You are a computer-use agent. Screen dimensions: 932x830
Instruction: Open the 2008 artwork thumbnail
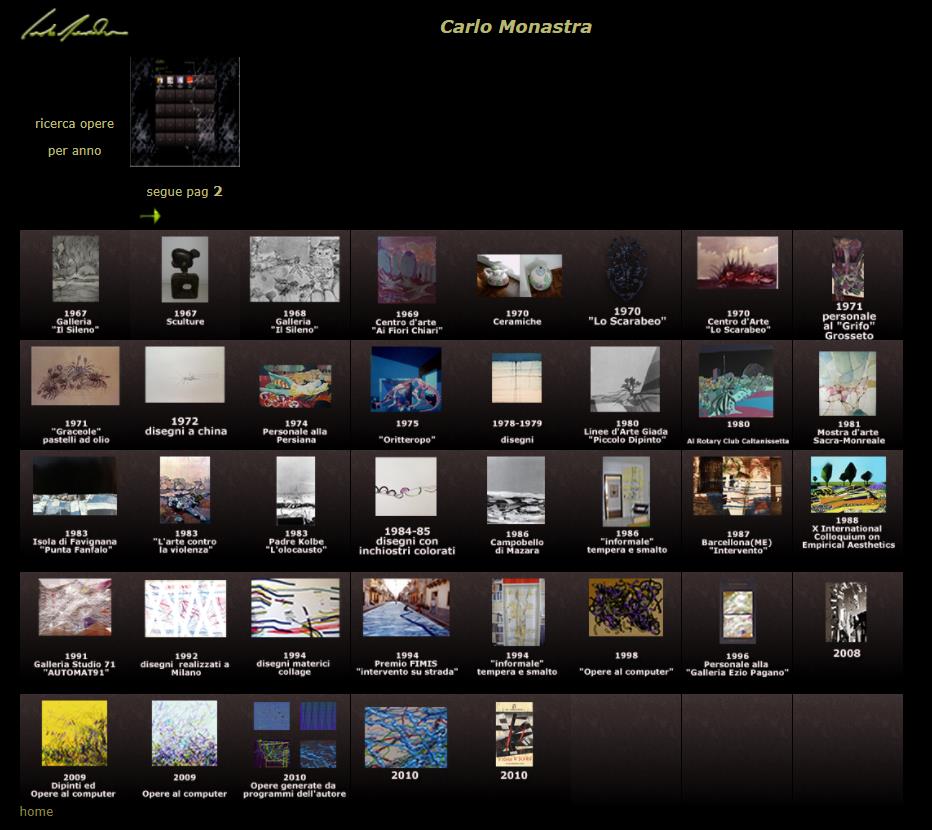[846, 612]
